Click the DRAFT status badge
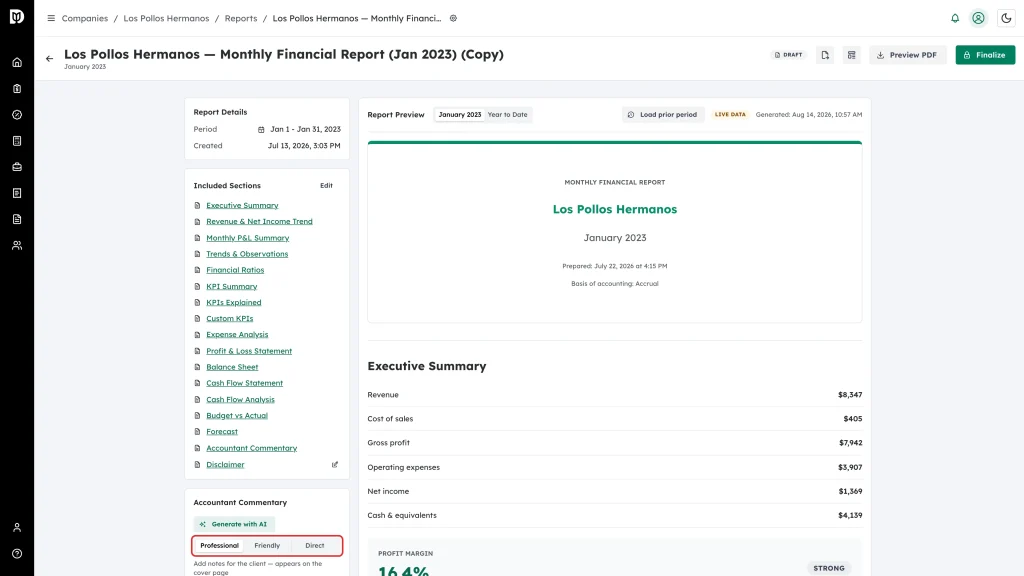 788,55
